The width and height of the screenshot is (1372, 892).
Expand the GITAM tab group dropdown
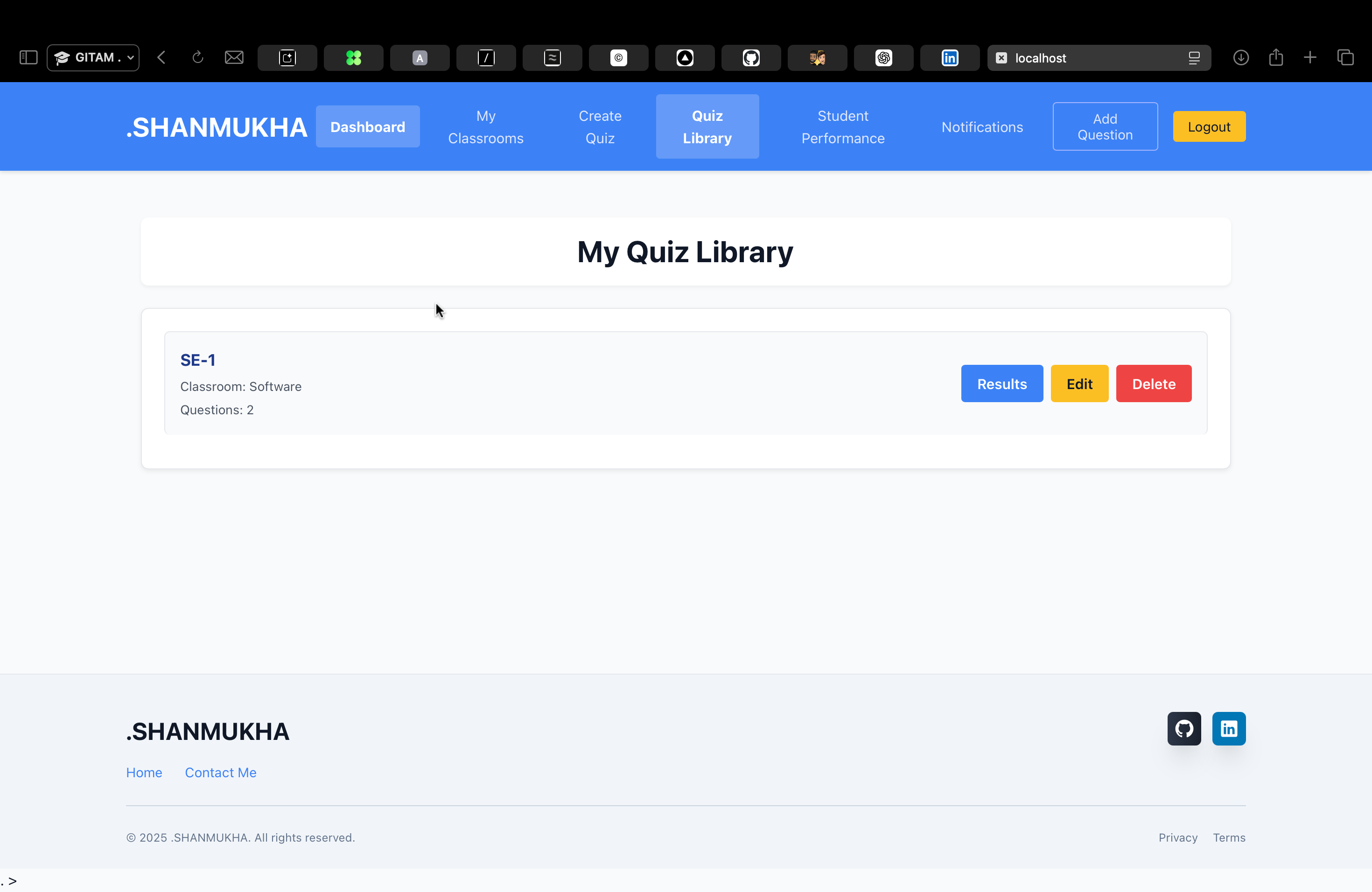[130, 58]
